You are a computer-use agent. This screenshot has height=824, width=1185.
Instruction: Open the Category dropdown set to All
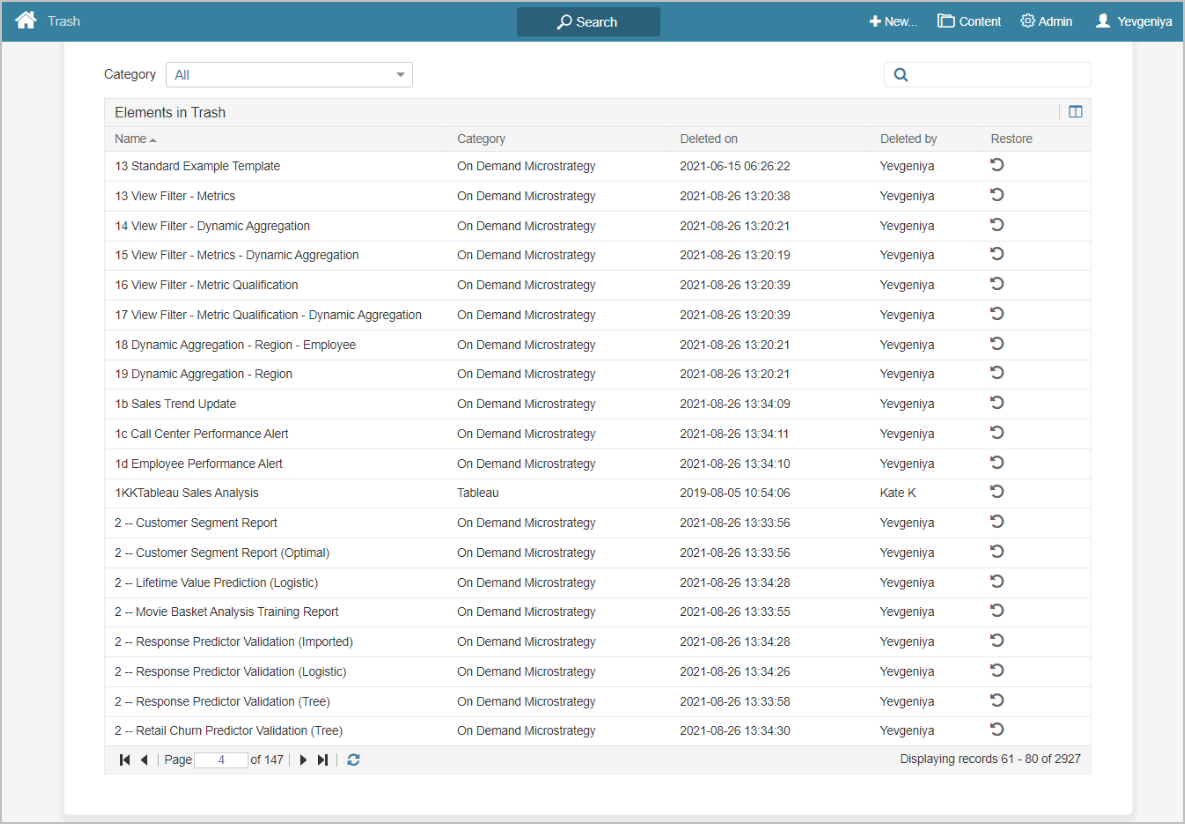point(289,75)
